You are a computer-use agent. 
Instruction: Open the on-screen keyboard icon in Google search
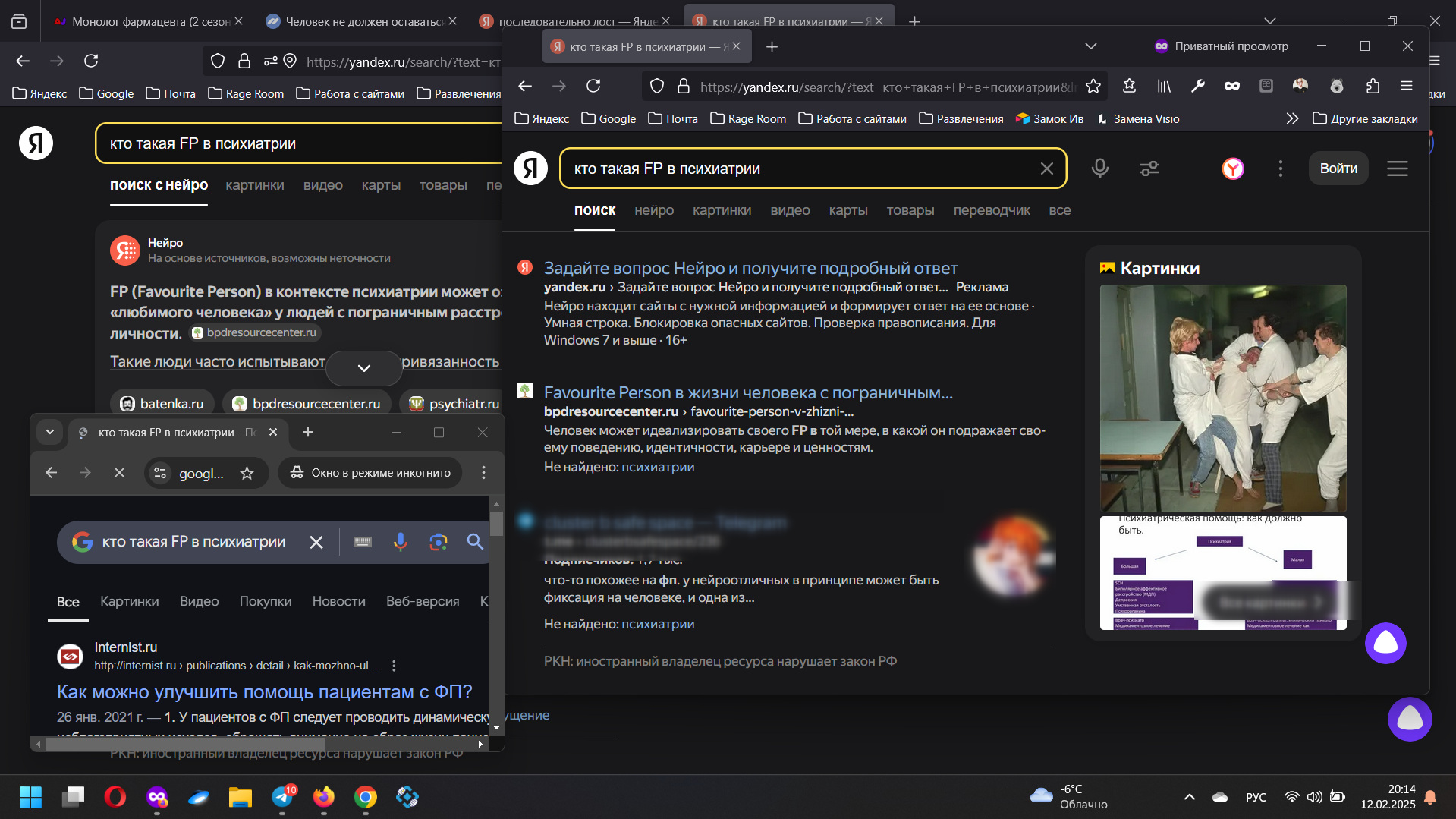click(x=363, y=542)
